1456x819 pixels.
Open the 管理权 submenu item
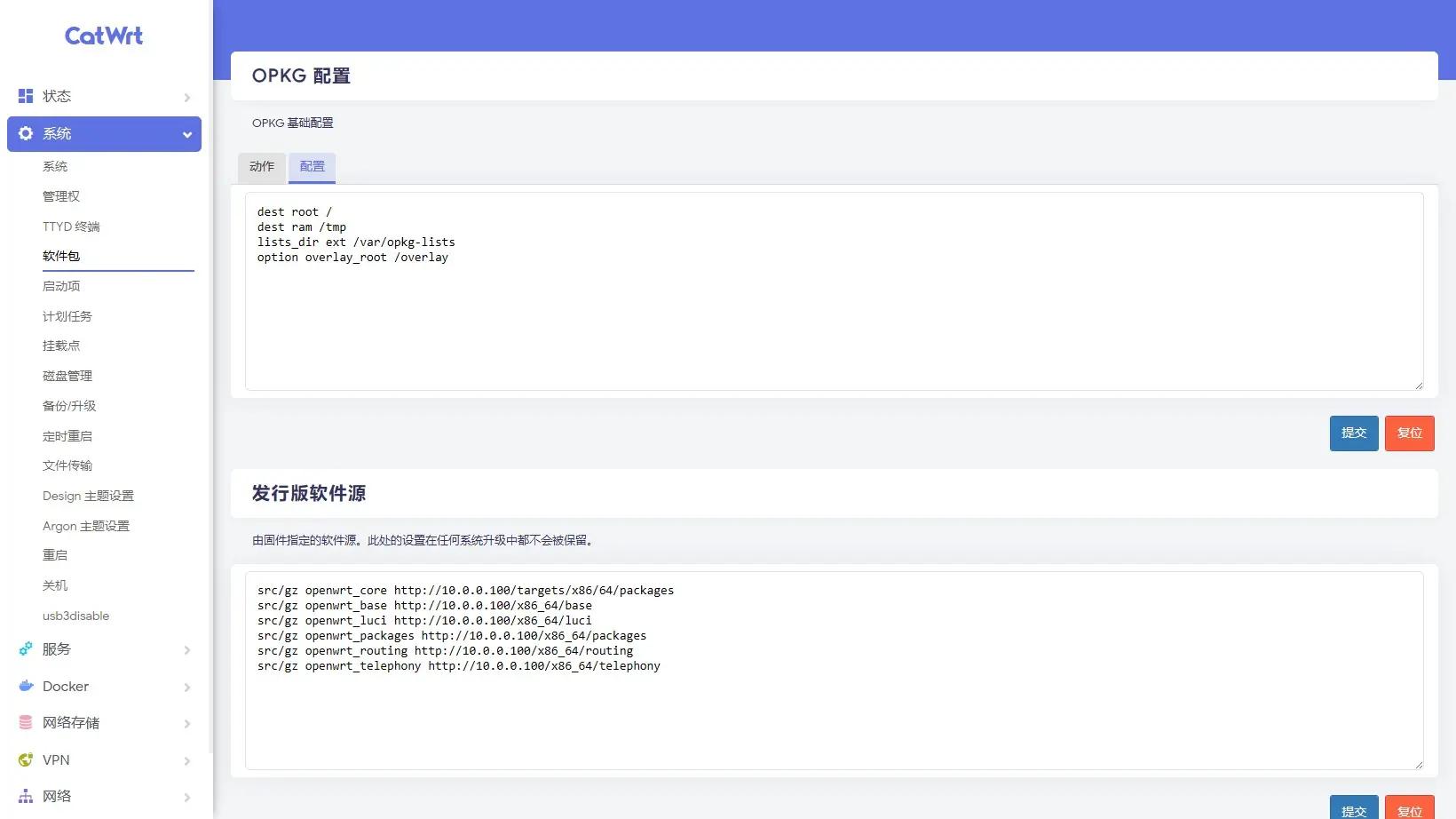click(61, 196)
